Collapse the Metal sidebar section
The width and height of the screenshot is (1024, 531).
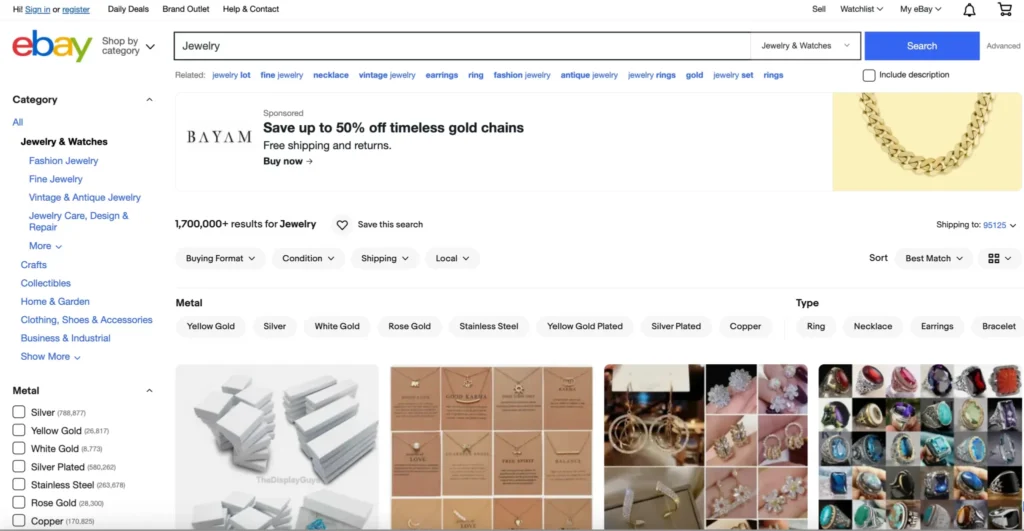coord(149,391)
